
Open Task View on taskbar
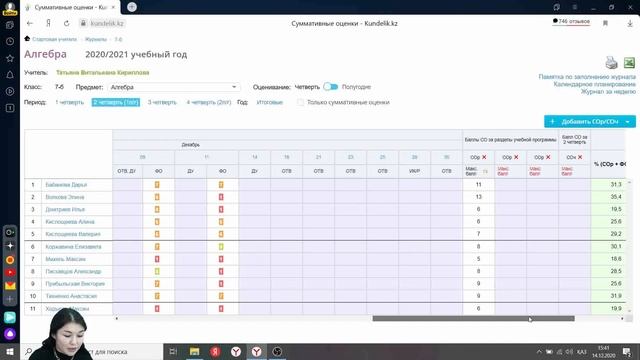[173, 351]
